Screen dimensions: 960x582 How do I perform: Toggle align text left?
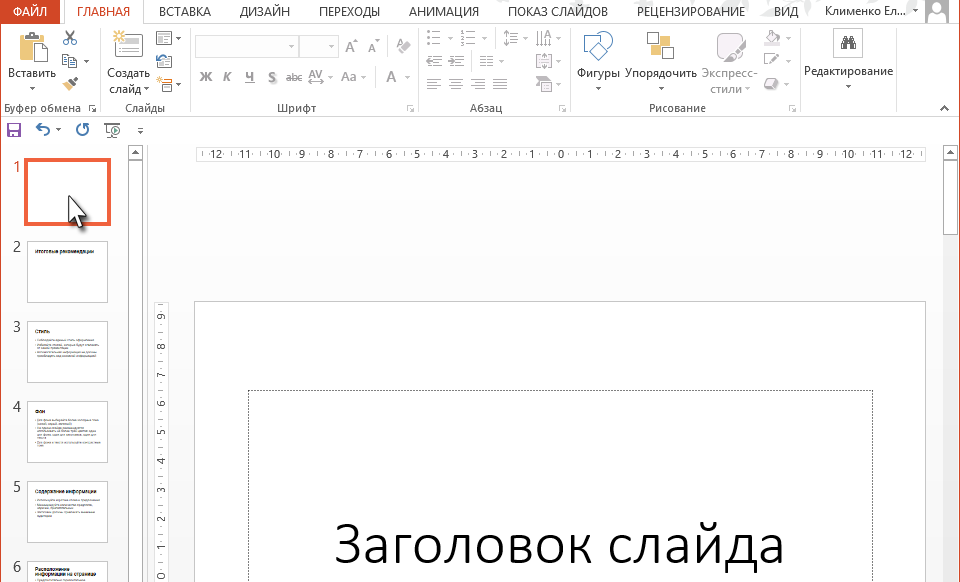pyautogui.click(x=433, y=84)
